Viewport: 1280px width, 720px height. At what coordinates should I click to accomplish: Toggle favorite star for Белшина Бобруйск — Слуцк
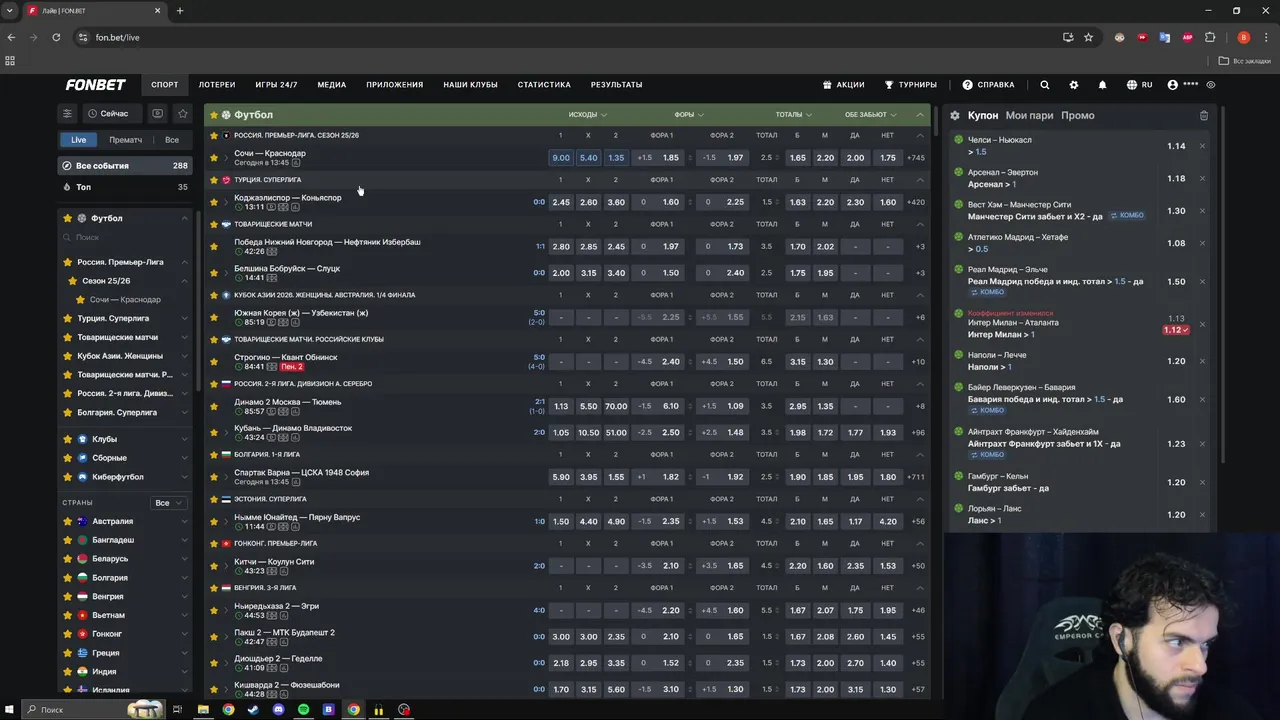point(214,273)
